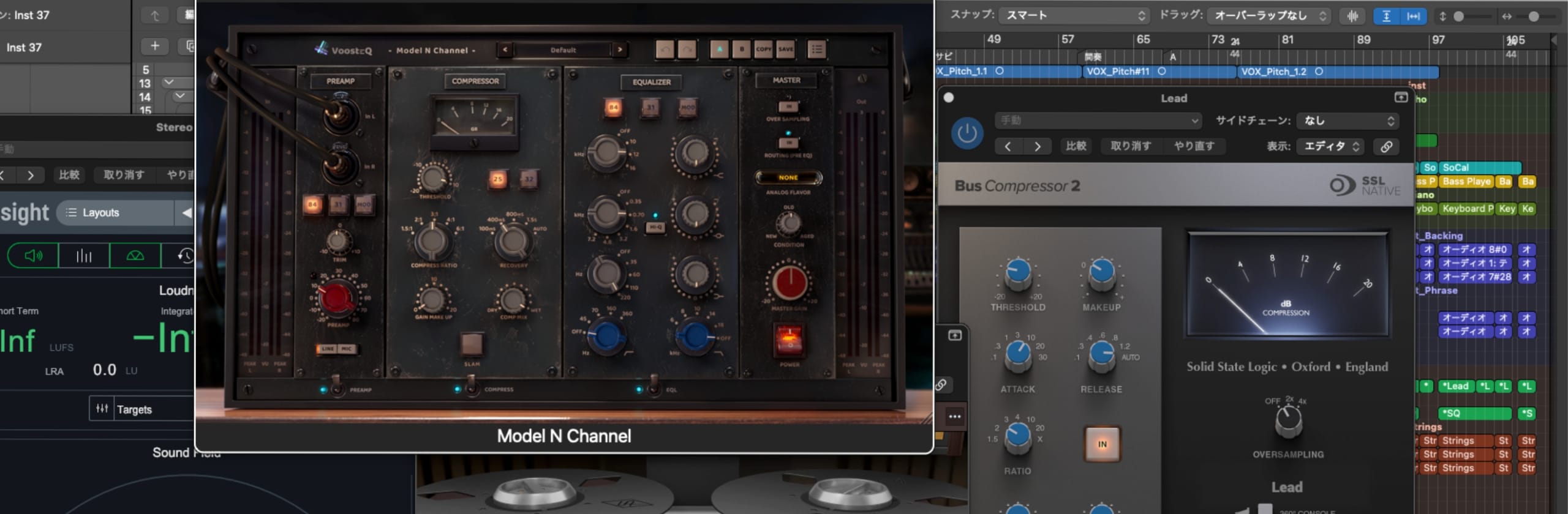Open the view dropdown showing エディタ
This screenshot has width=1568, height=514.
click(x=1330, y=146)
